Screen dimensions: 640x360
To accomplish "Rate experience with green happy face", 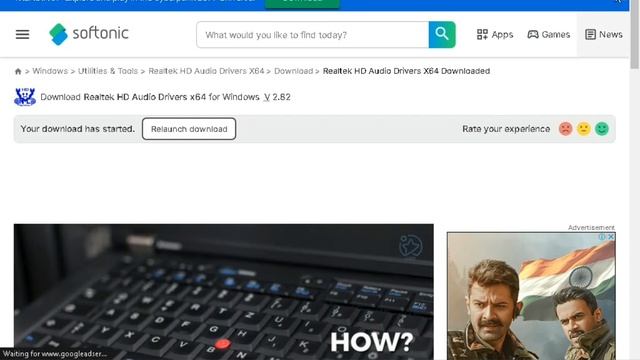I will [602, 129].
